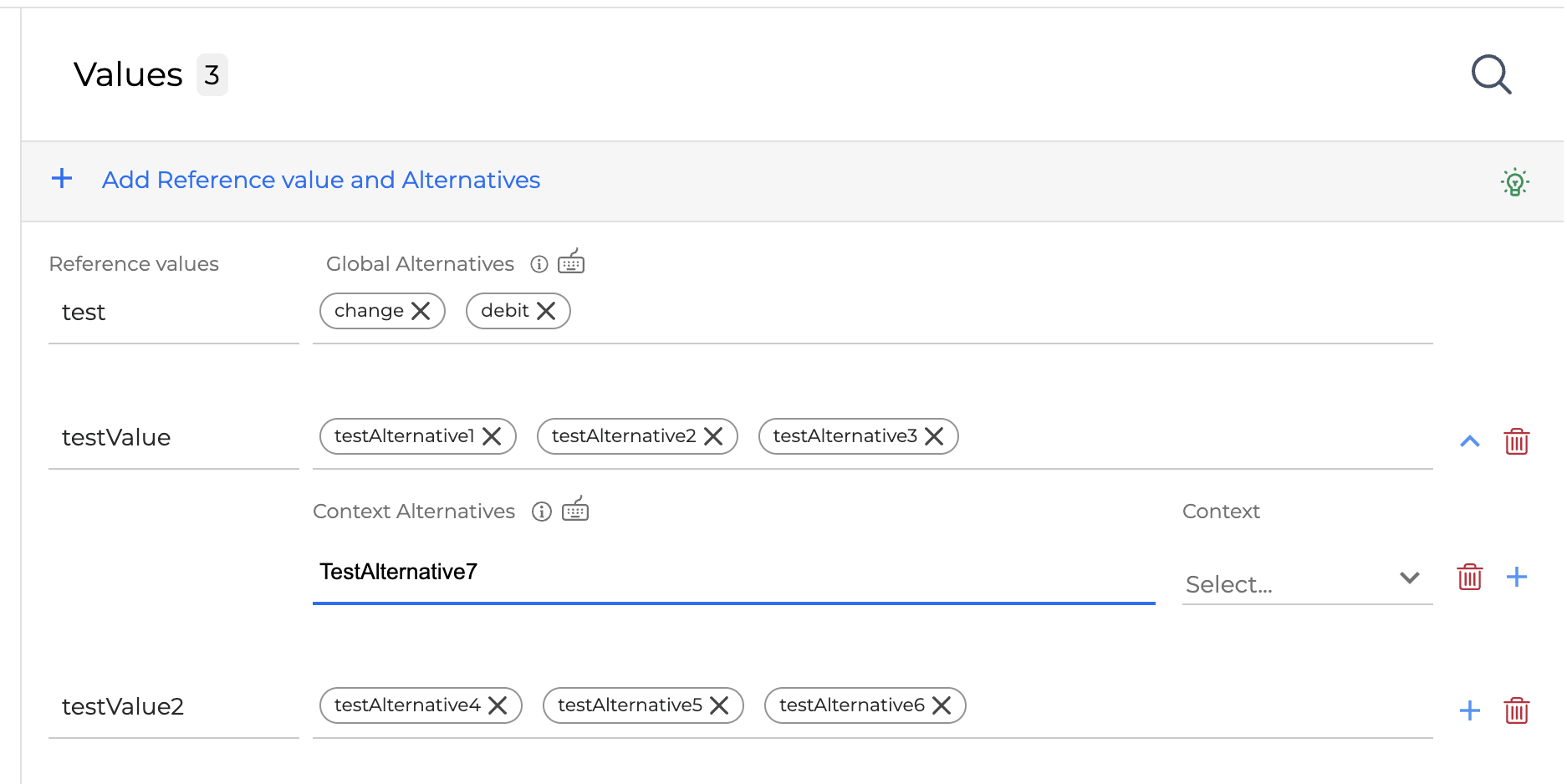1567x784 pixels.
Task: Click the green lightbulb suggestions icon
Action: coord(1514,182)
